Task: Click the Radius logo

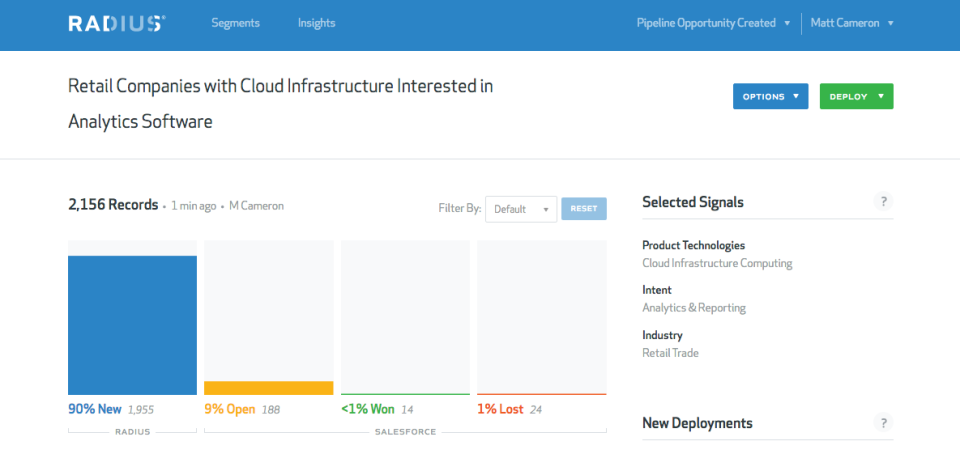Action: point(116,23)
